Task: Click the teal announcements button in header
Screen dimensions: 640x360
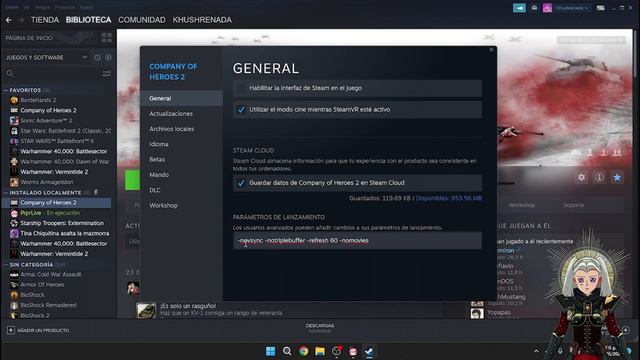Action: (519, 8)
